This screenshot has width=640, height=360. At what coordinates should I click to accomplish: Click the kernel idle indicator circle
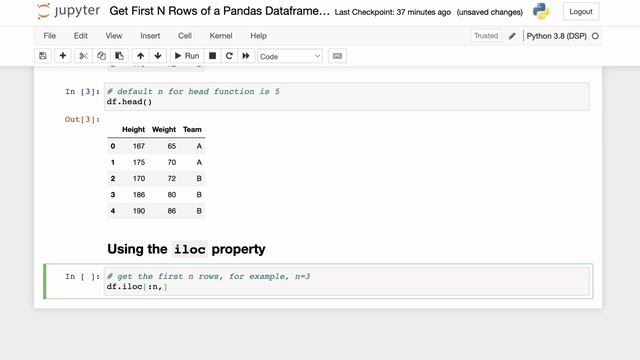(x=595, y=36)
